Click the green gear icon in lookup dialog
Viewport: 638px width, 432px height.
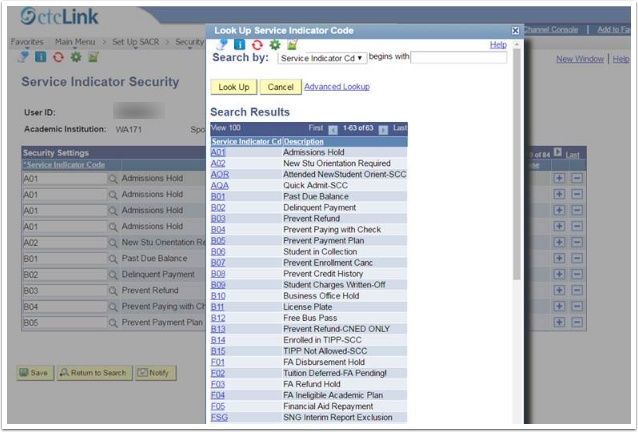[275, 45]
